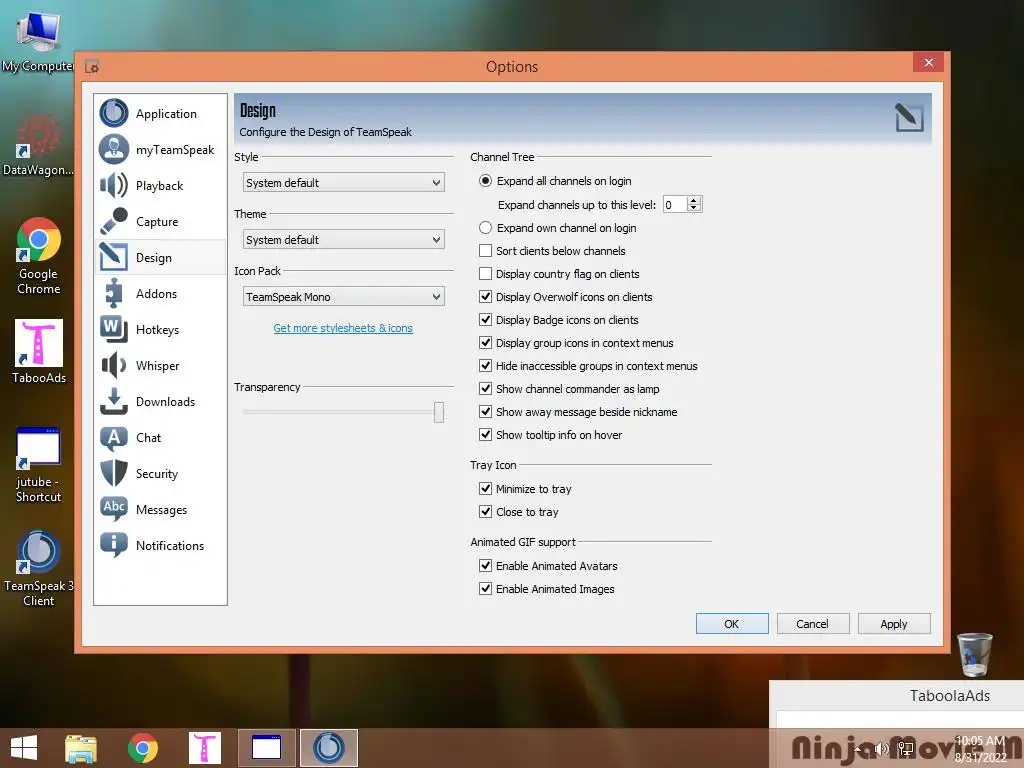1024x768 pixels.
Task: Click the Cancel button
Action: (x=812, y=624)
